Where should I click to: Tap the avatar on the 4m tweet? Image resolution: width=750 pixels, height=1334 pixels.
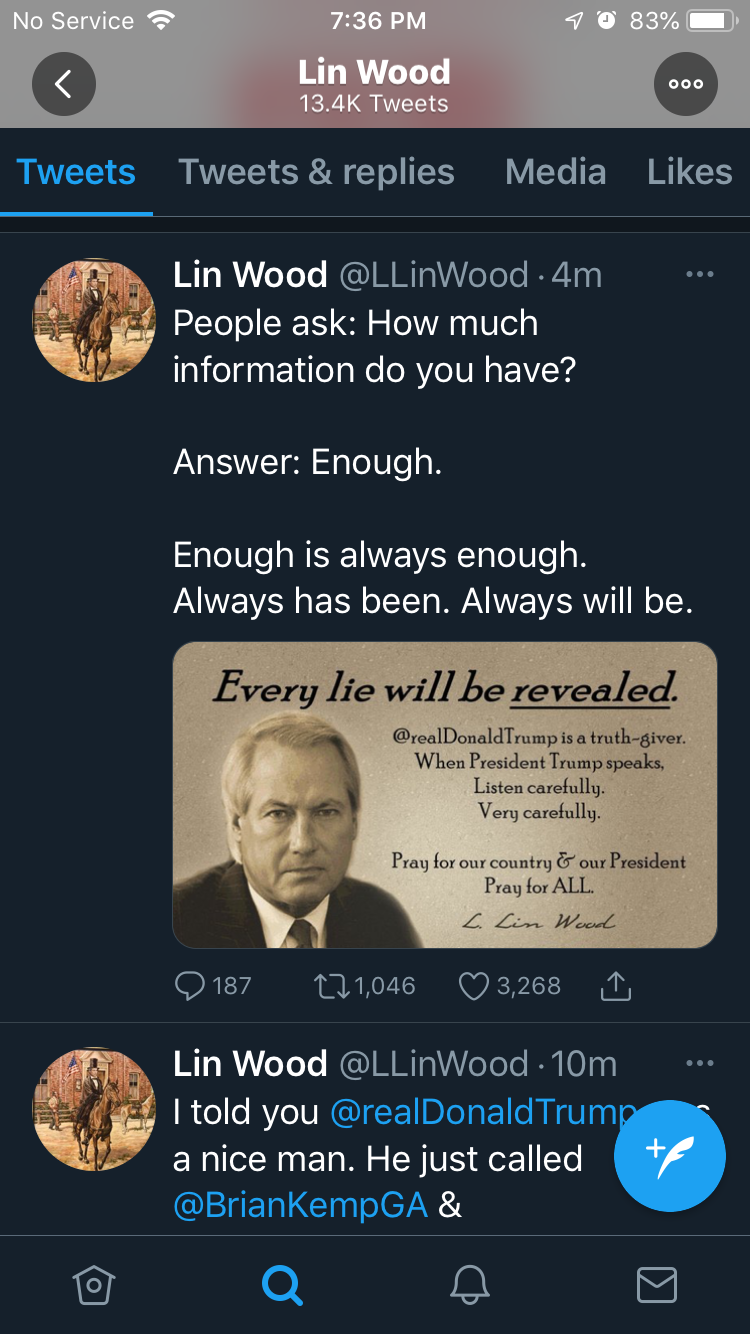pyautogui.click(x=94, y=320)
